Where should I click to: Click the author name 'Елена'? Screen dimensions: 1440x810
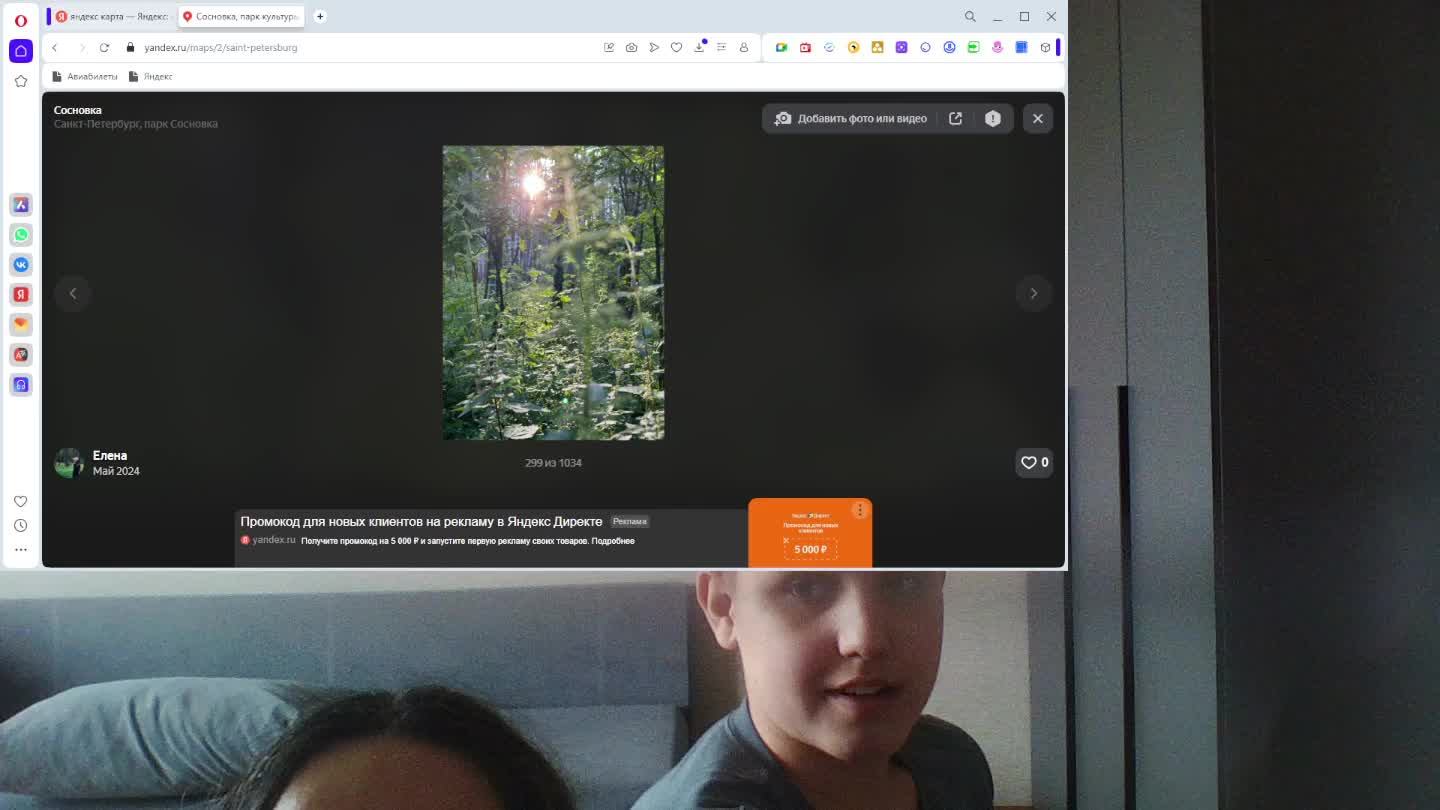(110, 455)
